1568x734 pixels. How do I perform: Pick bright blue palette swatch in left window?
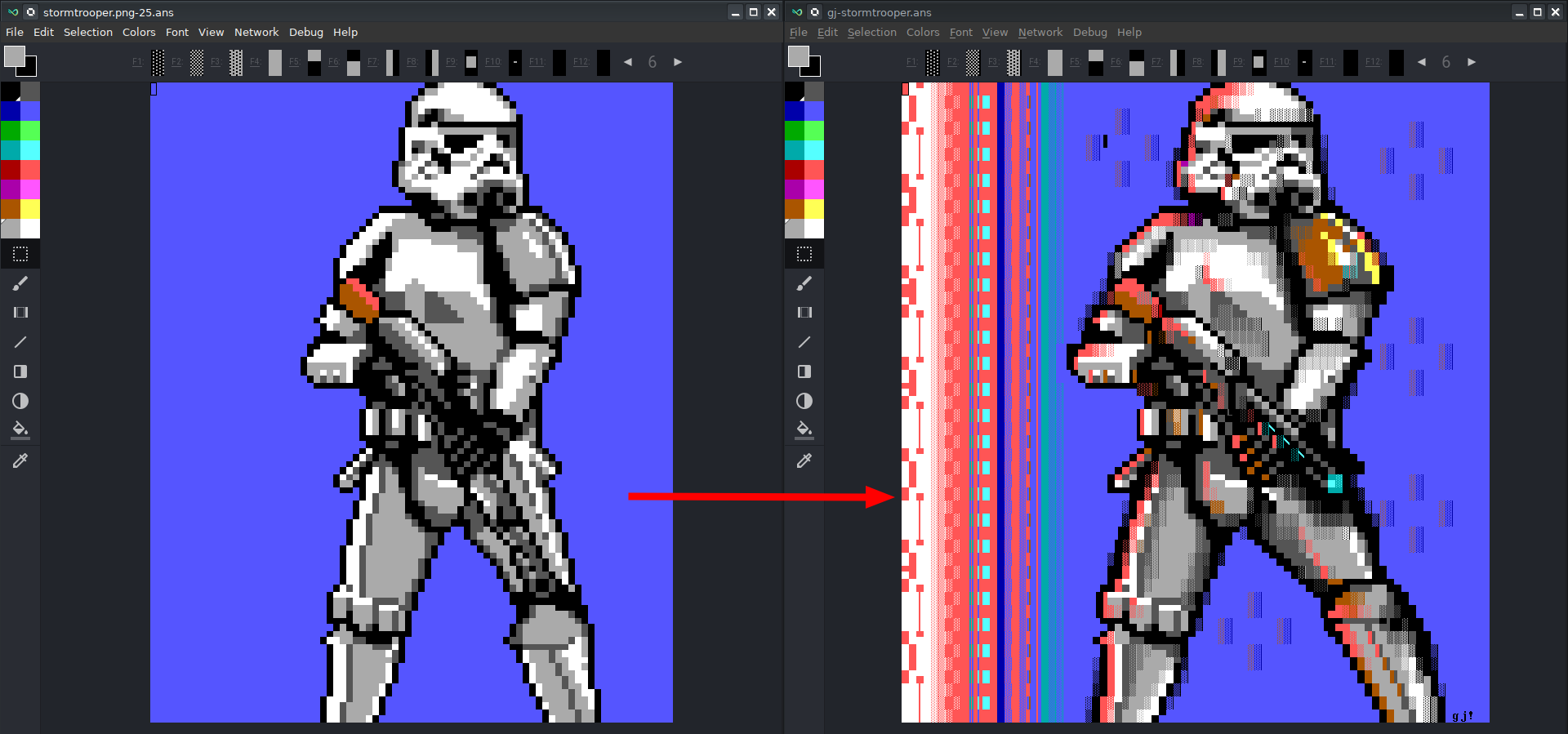(x=30, y=111)
